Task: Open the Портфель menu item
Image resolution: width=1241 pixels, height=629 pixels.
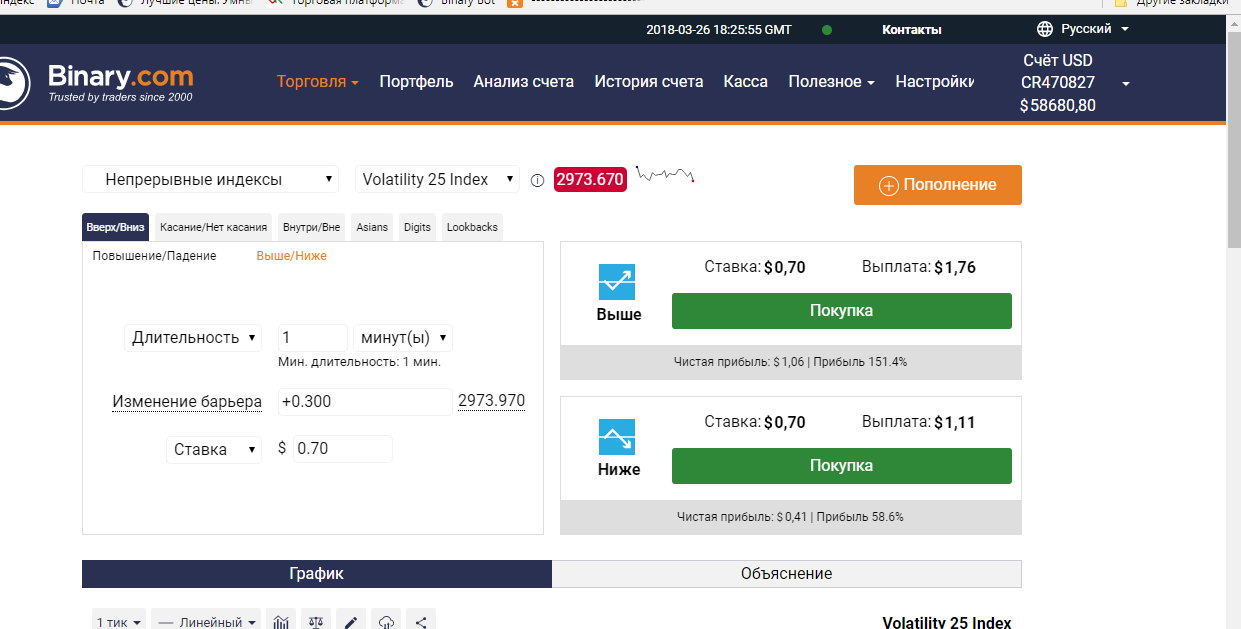Action: pyautogui.click(x=417, y=82)
